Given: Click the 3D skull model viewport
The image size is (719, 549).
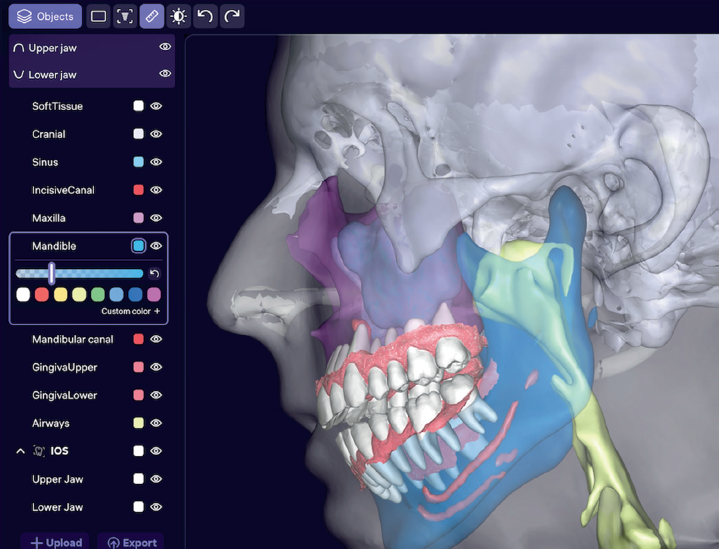Looking at the screenshot, I should pos(452,292).
